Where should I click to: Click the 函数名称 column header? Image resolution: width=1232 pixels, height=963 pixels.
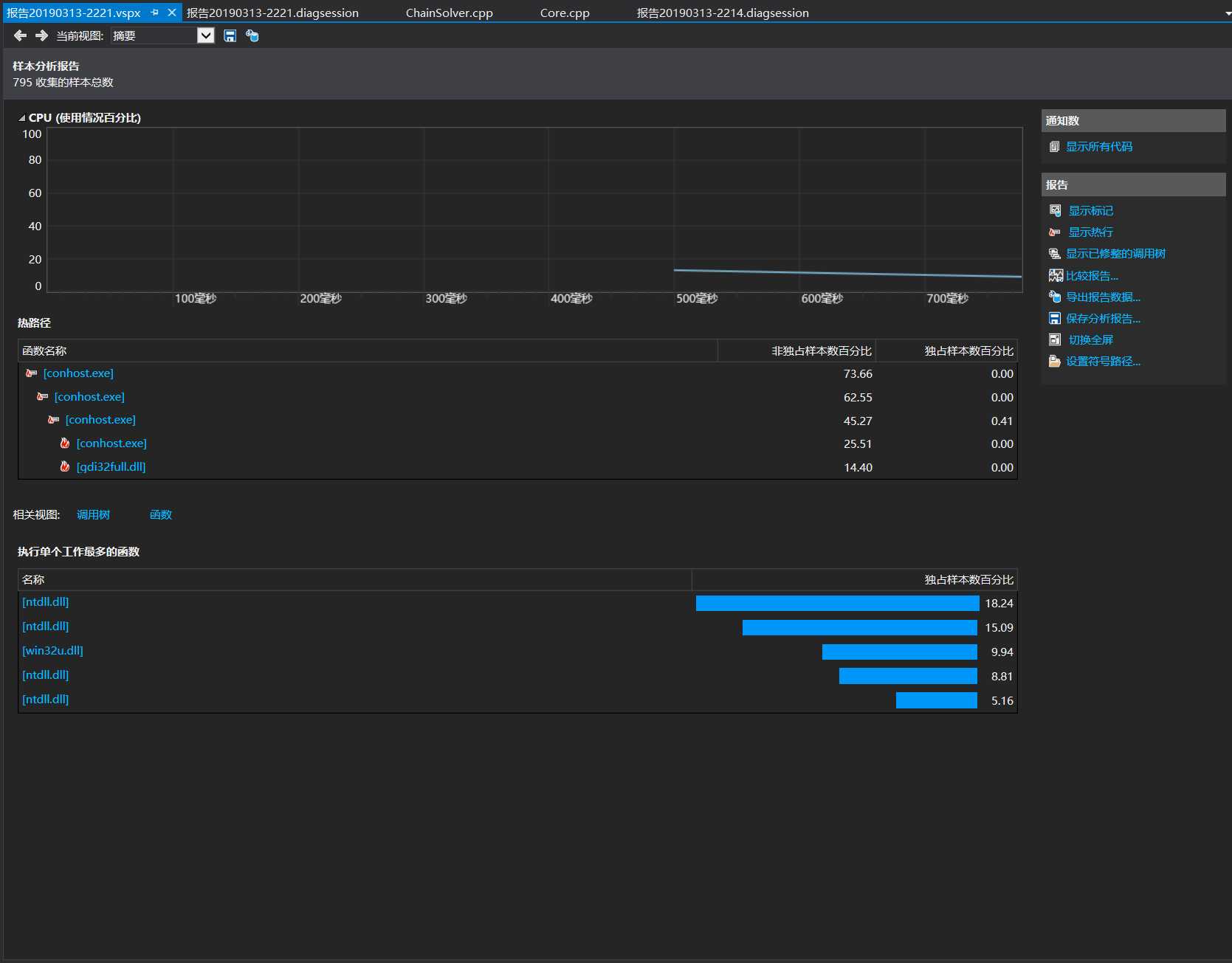(x=368, y=351)
